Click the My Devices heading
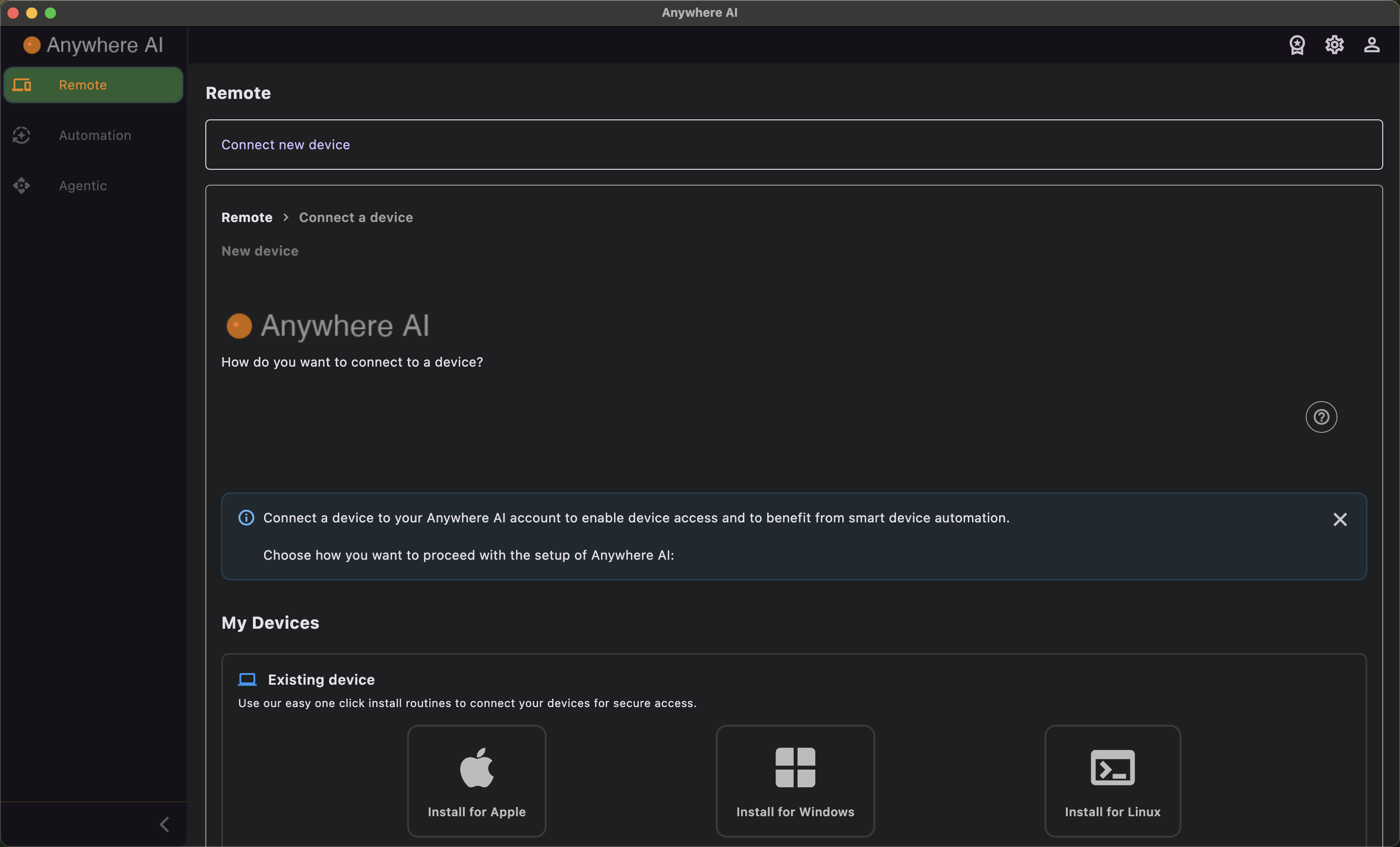The width and height of the screenshot is (1400, 847). (270, 623)
